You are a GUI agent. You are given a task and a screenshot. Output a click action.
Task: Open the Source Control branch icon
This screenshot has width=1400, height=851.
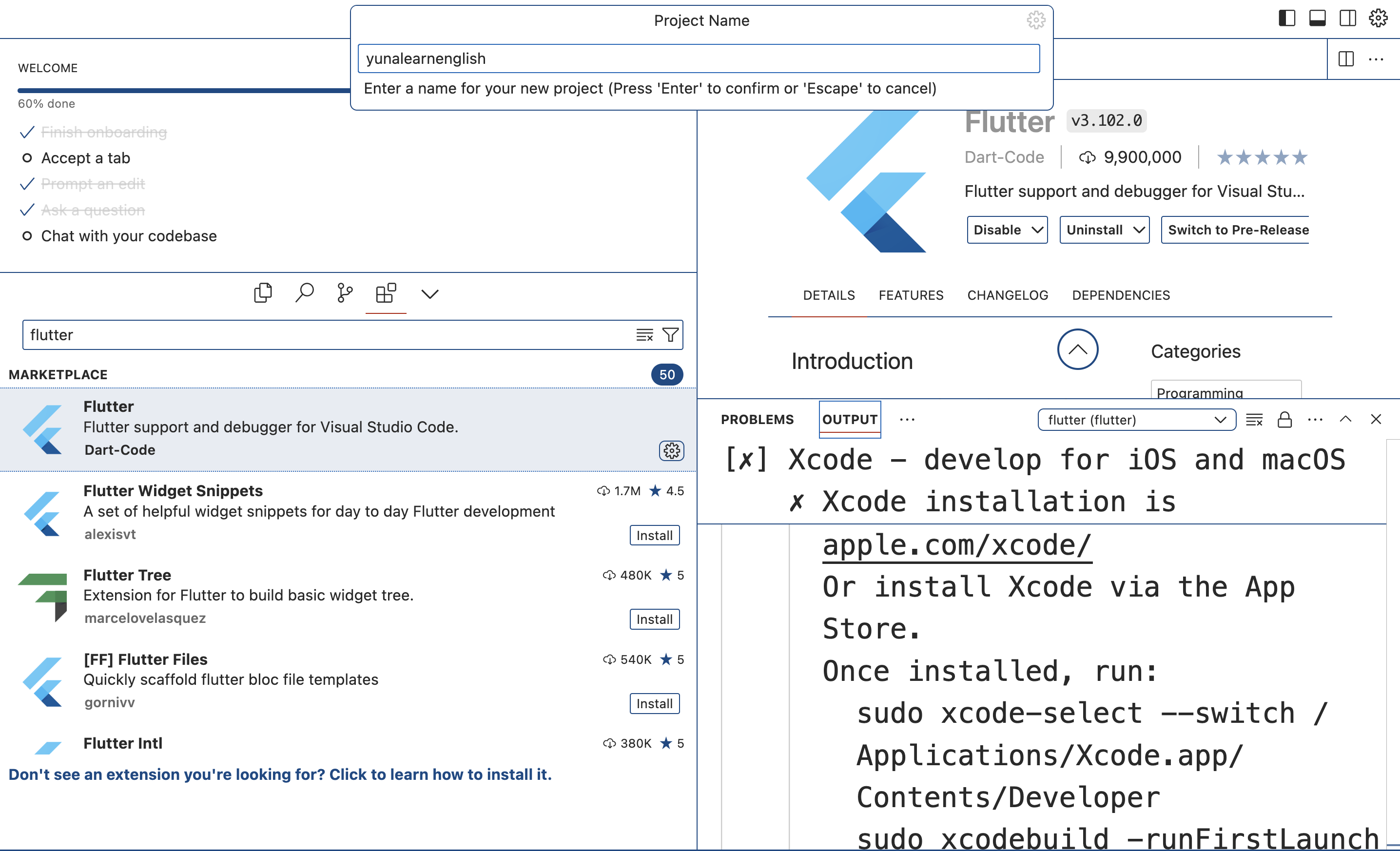(344, 293)
